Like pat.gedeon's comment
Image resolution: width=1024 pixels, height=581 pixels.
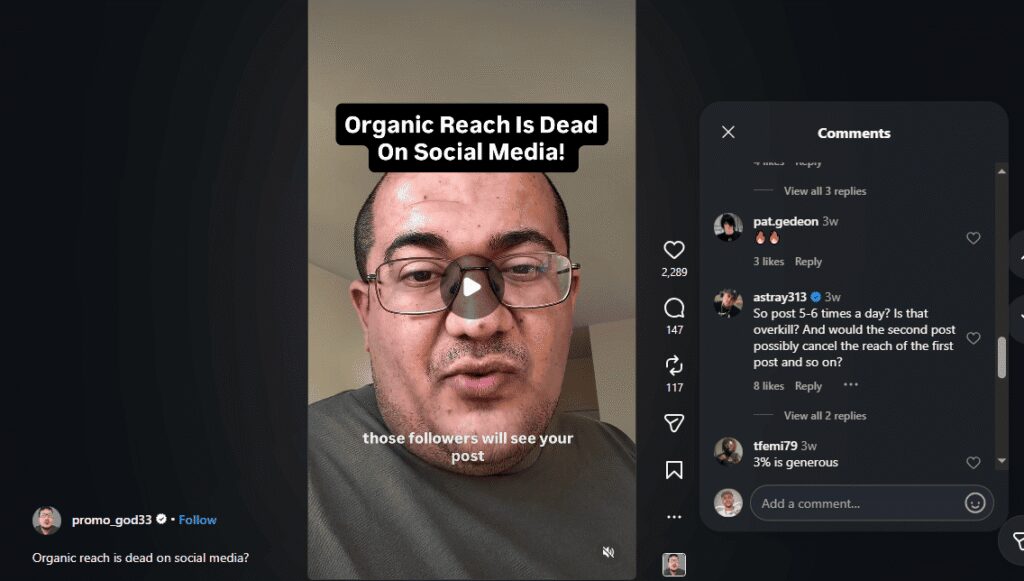[973, 238]
